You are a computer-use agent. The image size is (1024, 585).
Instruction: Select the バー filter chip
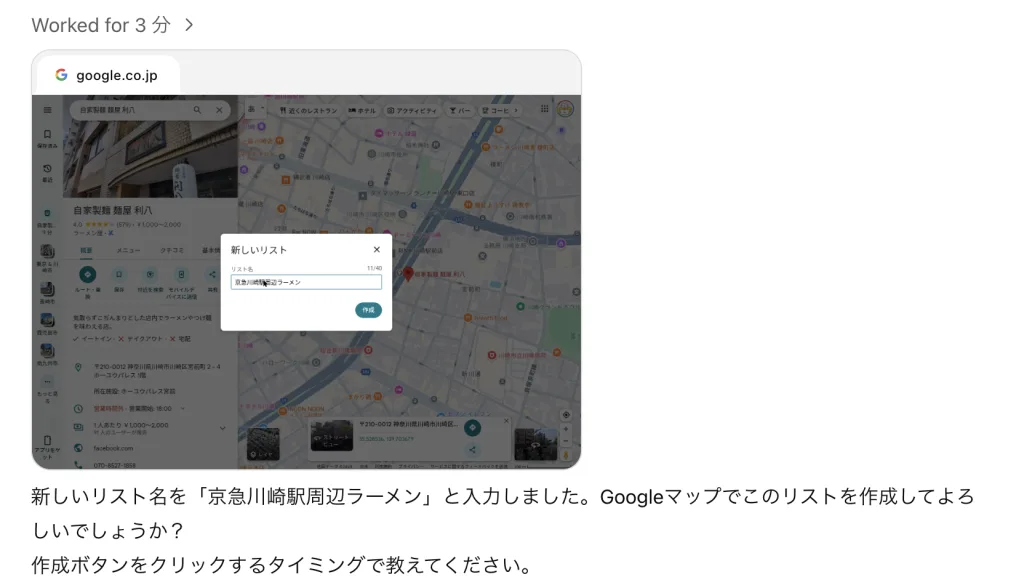coord(460,110)
